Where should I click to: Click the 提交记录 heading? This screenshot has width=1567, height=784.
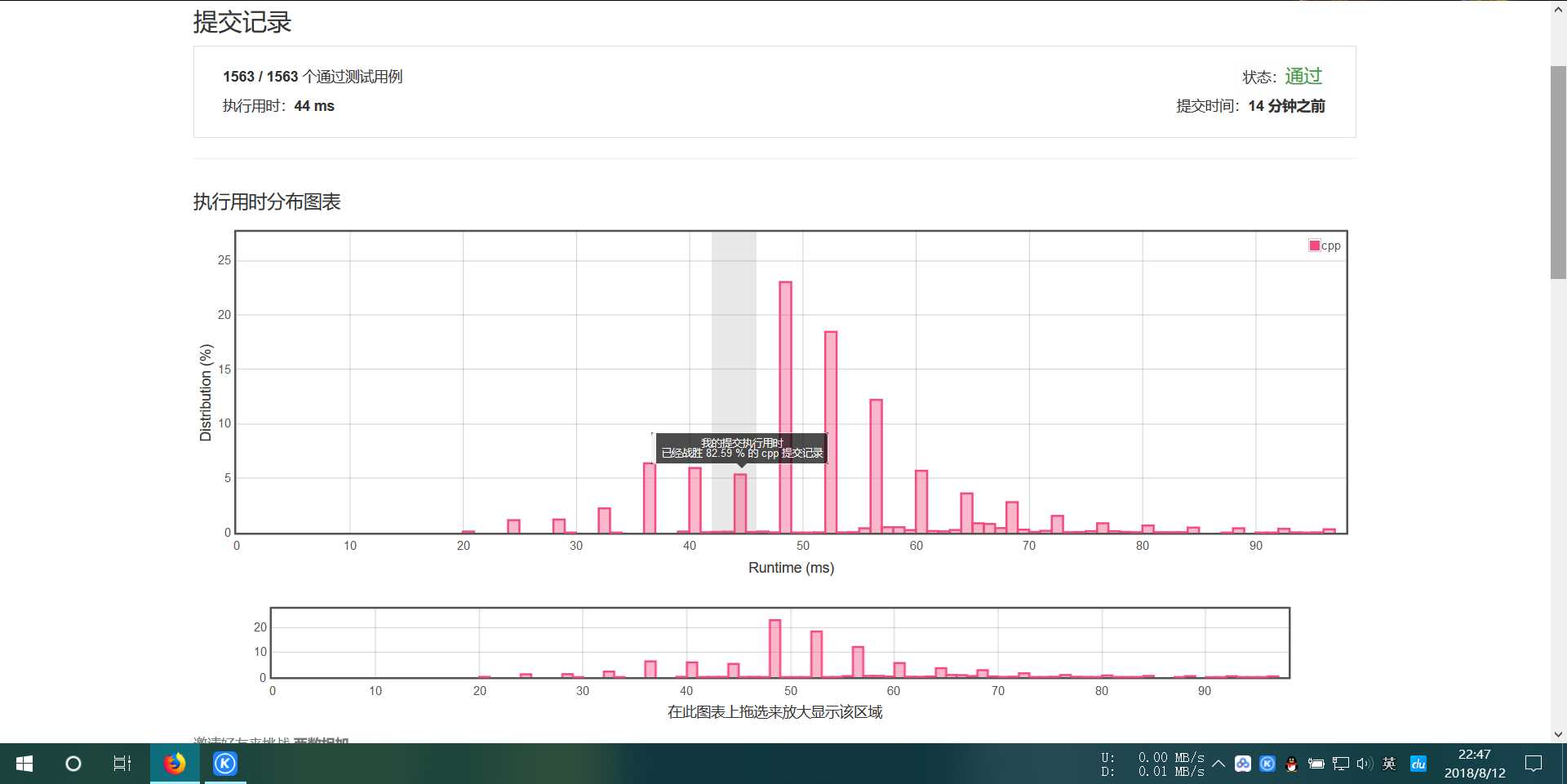coord(242,22)
